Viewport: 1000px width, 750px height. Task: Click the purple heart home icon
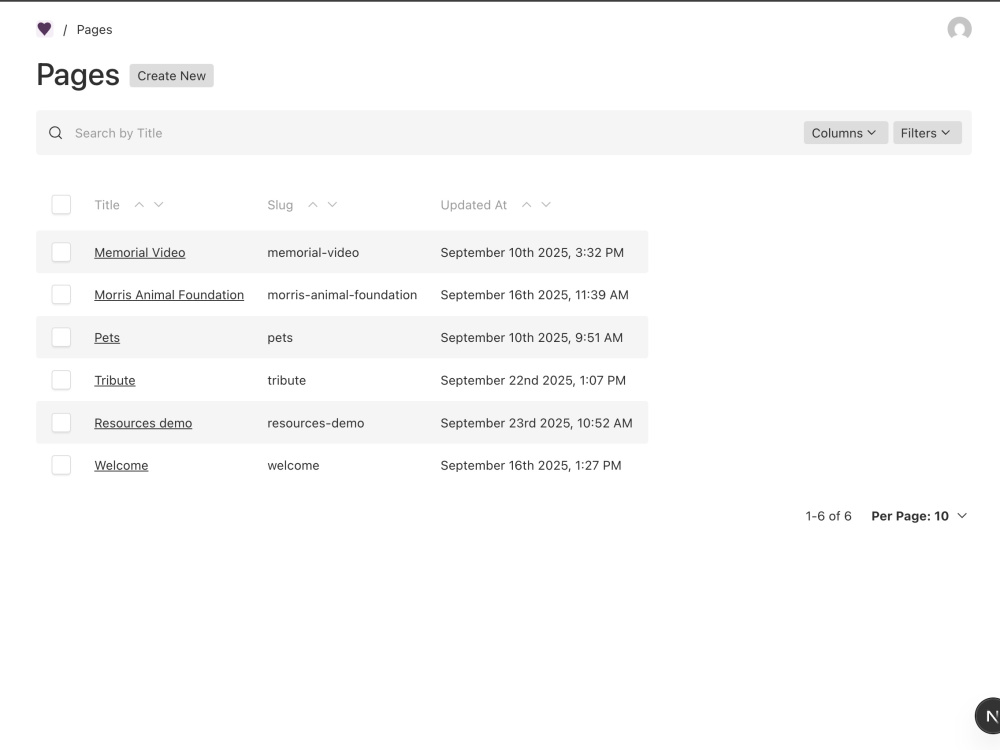coord(45,29)
